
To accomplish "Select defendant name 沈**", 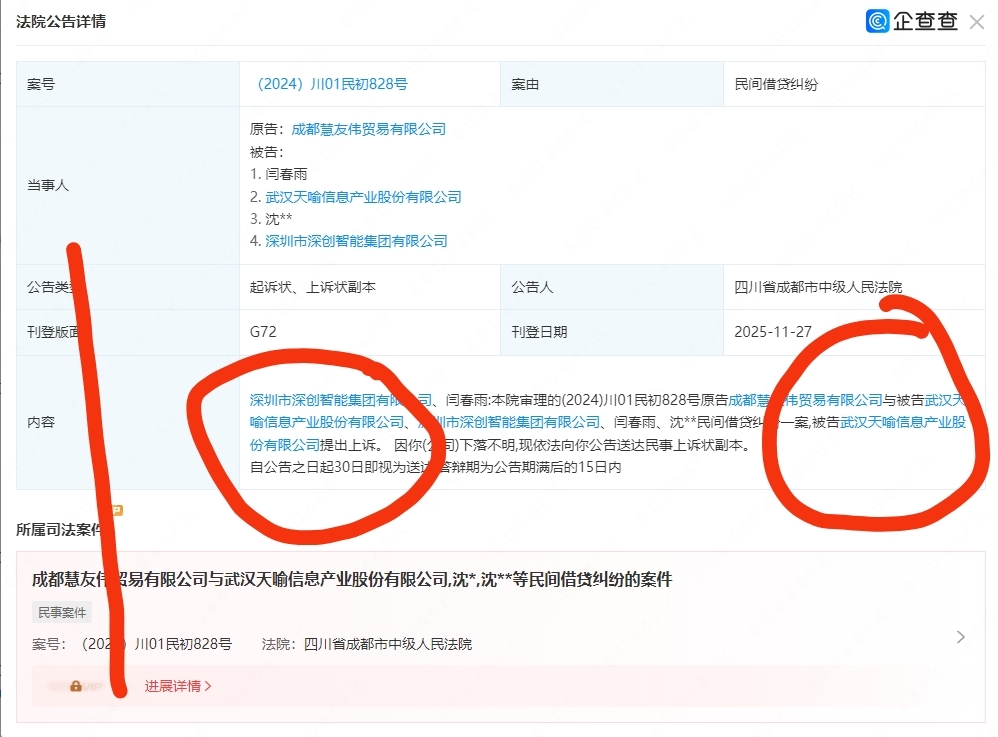I will click(x=279, y=219).
